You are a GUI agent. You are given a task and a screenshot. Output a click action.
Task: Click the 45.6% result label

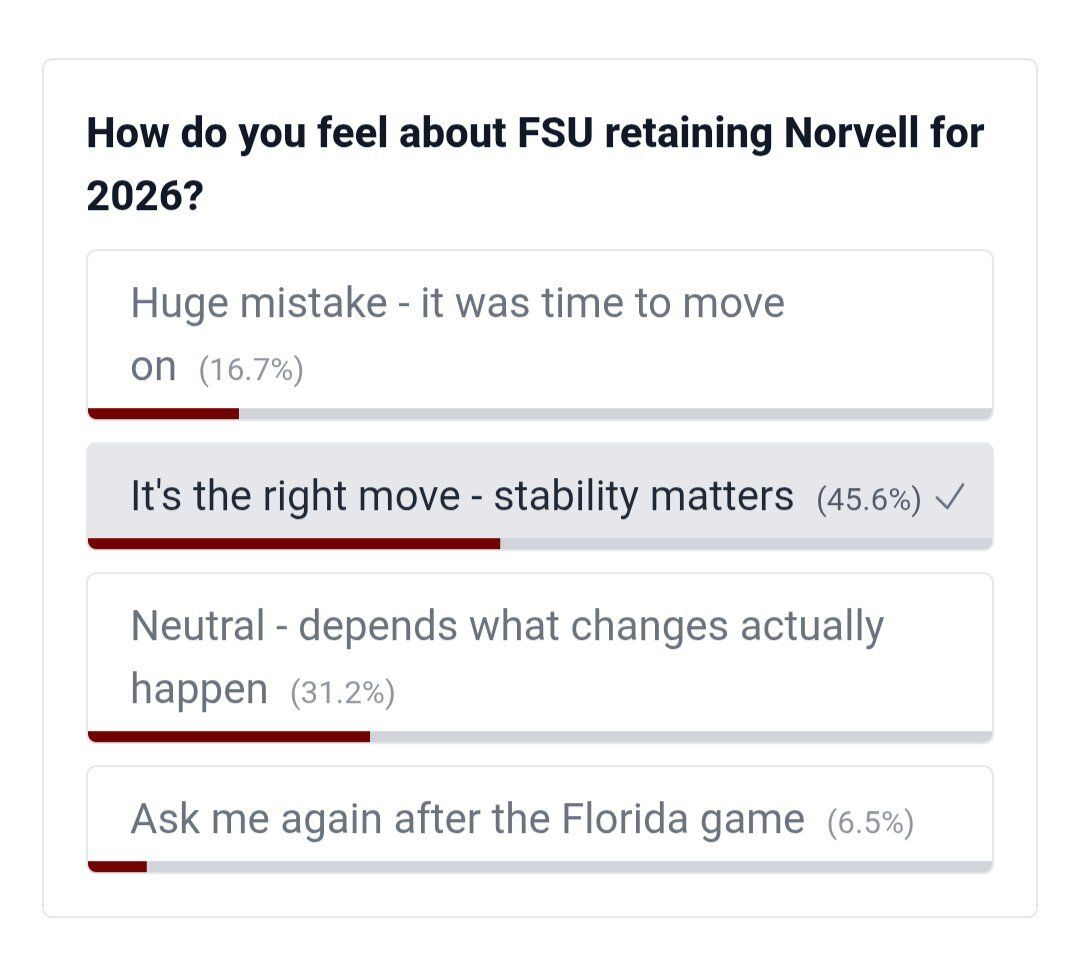tap(868, 499)
